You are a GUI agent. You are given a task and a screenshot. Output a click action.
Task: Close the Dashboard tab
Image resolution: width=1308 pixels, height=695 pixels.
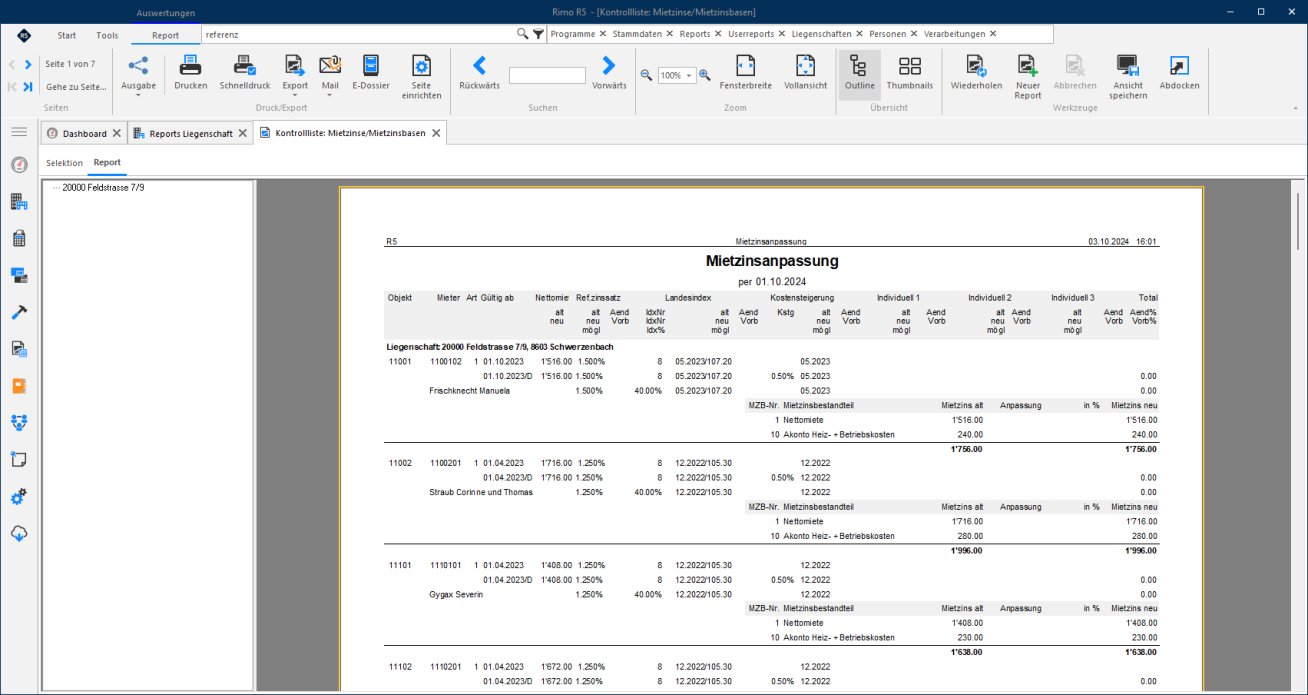[x=116, y=133]
